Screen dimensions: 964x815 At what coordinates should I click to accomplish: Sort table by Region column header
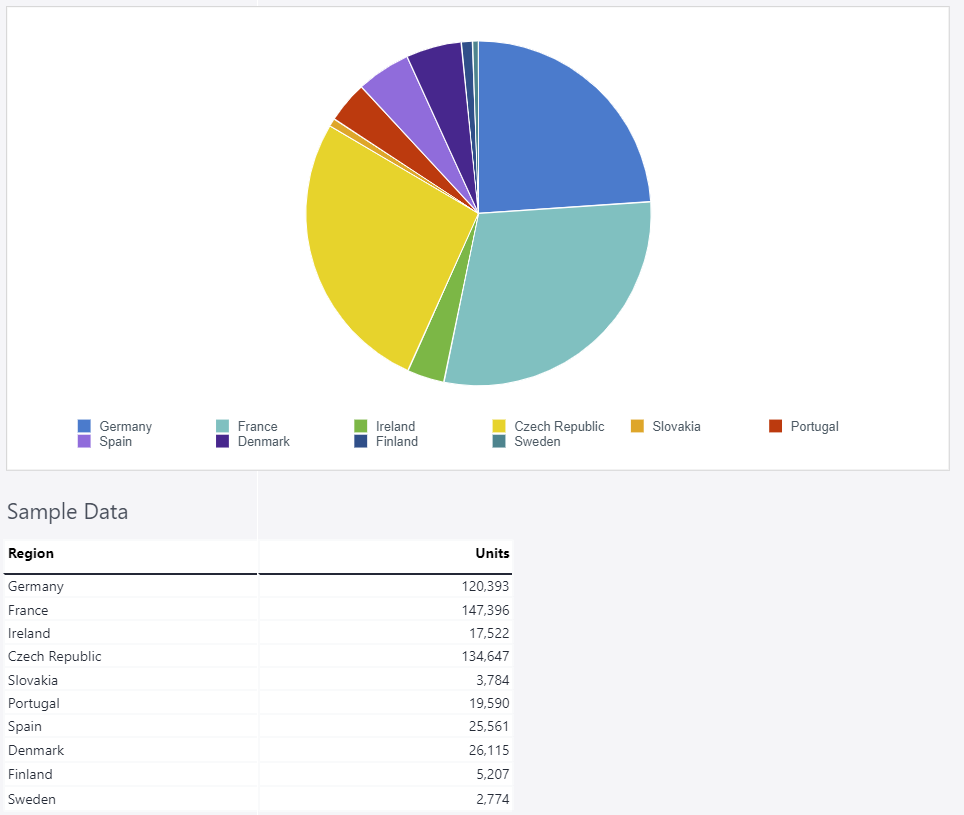[x=31, y=554]
